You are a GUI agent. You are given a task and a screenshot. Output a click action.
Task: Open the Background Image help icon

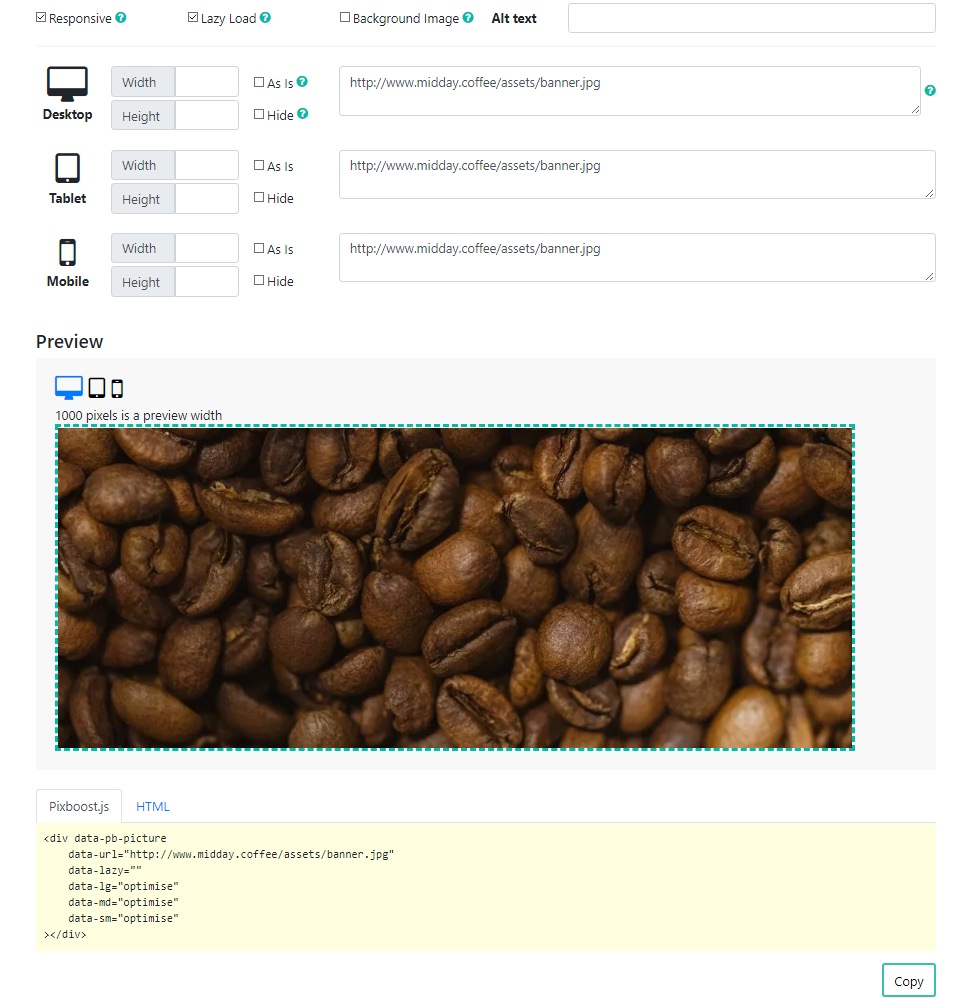pyautogui.click(x=468, y=18)
